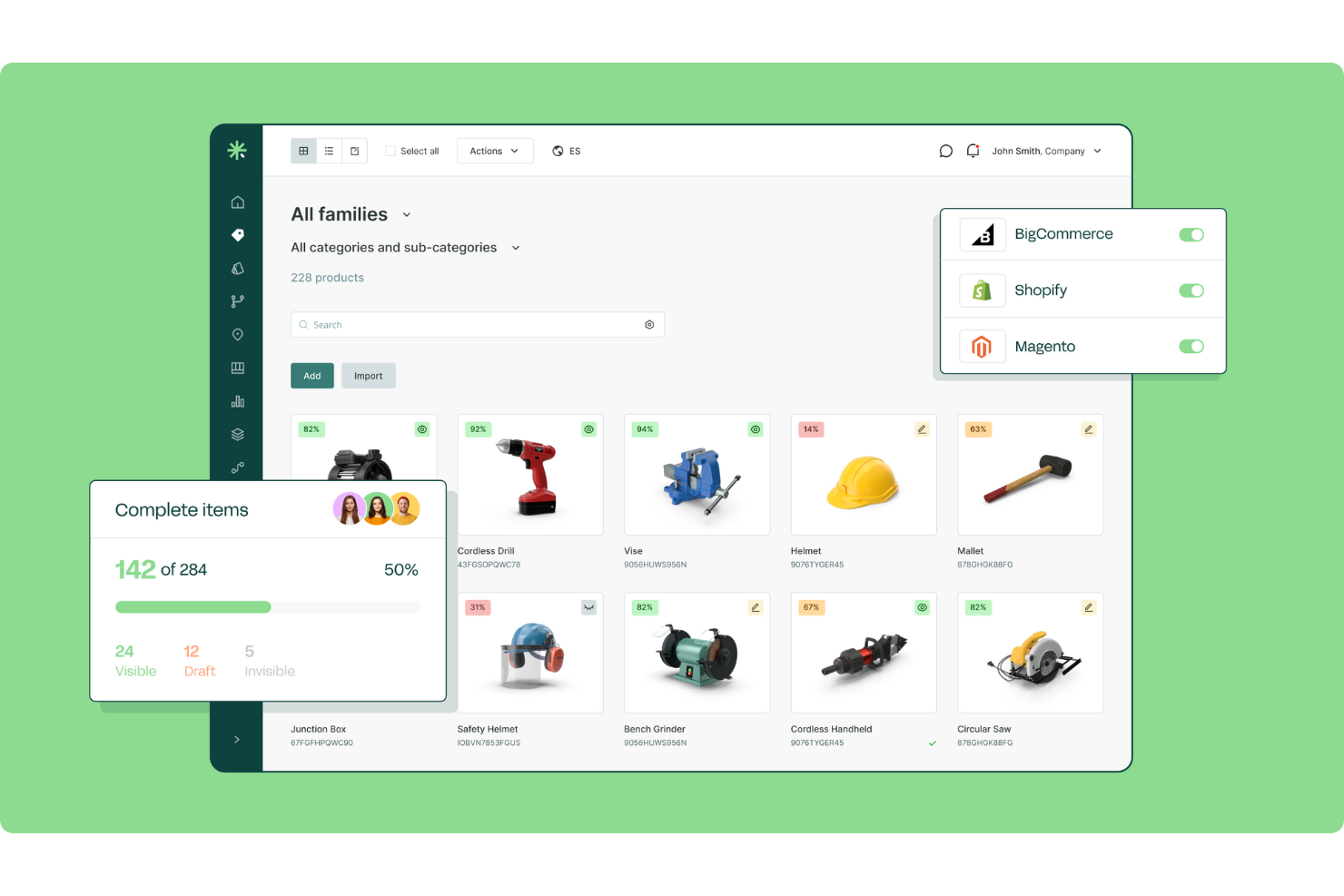Click the green asterisk app logo
Screen dimensions: 1344x896
pyautogui.click(x=237, y=151)
